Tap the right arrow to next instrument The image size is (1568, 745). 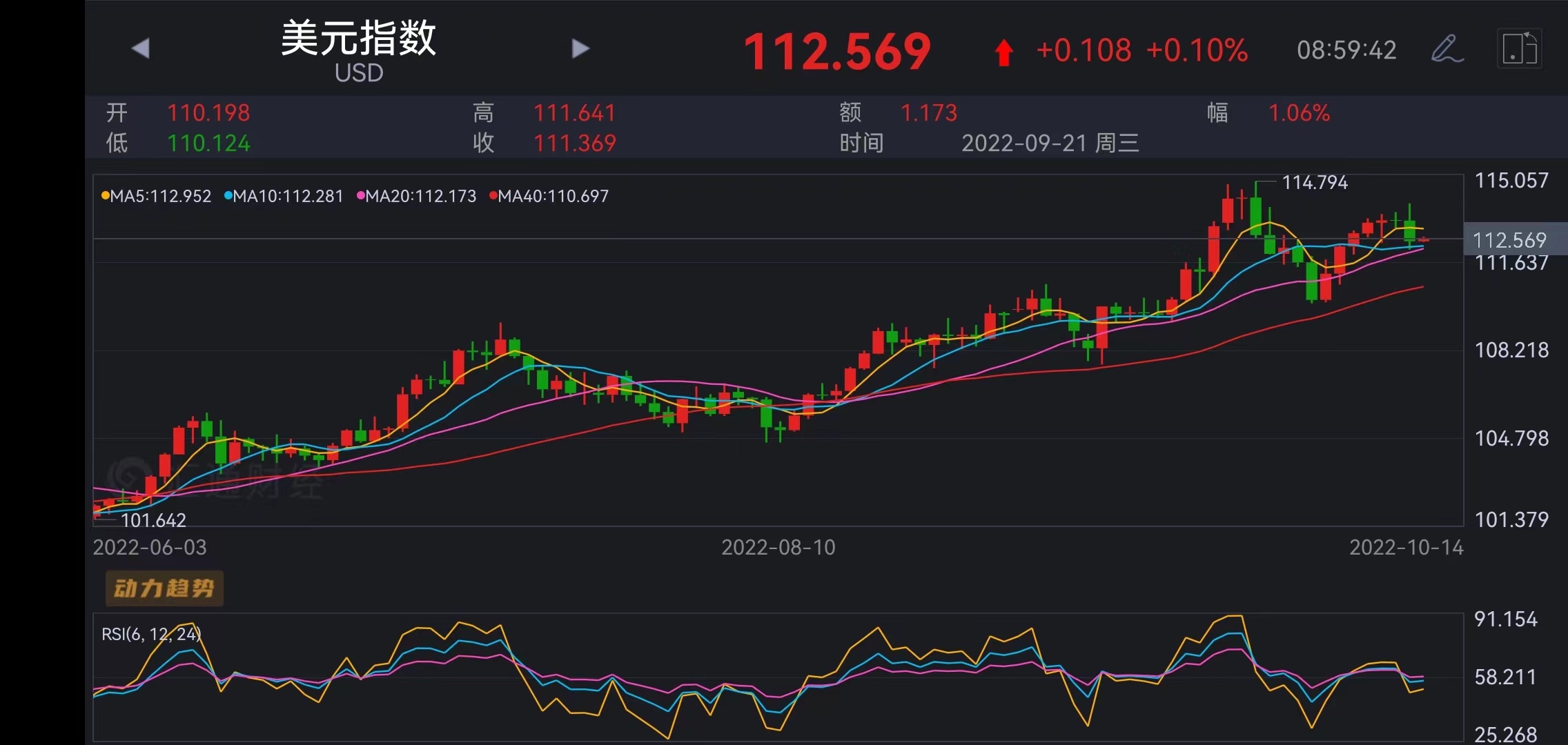pyautogui.click(x=580, y=49)
